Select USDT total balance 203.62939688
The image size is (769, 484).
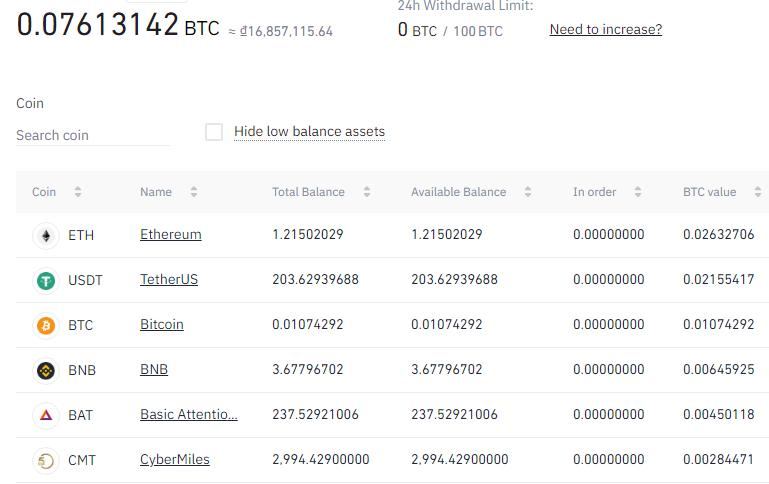coord(315,280)
